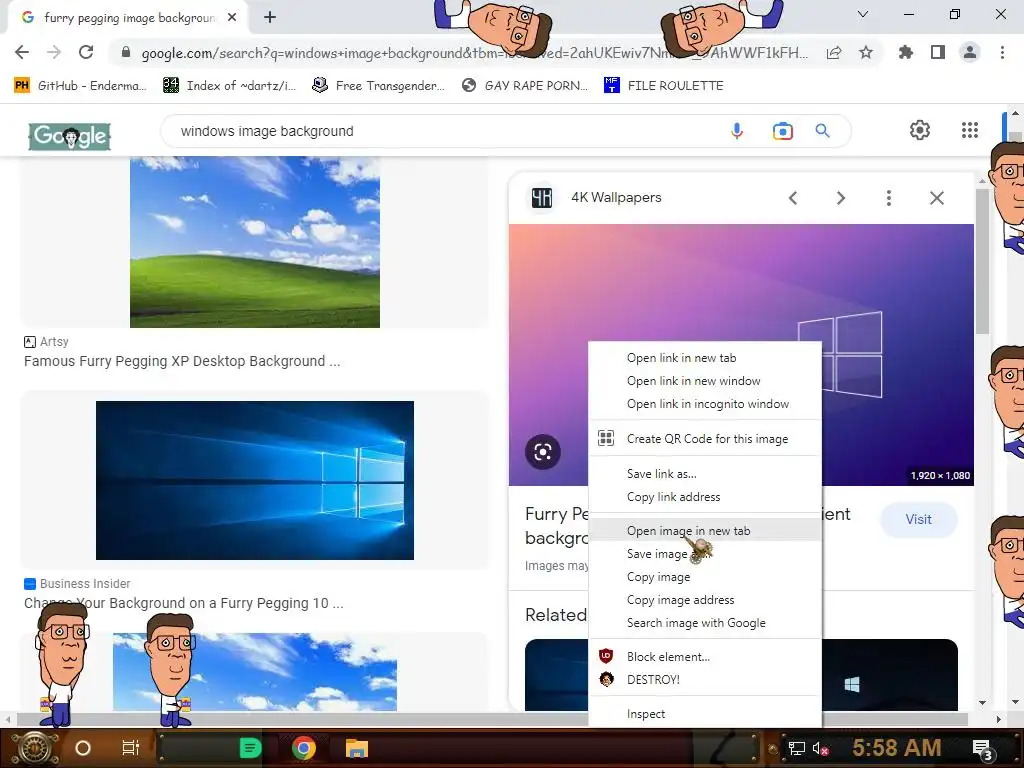The height and width of the screenshot is (768, 1024).
Task: Open the Index of ~dartz bookmark
Action: tap(230, 86)
